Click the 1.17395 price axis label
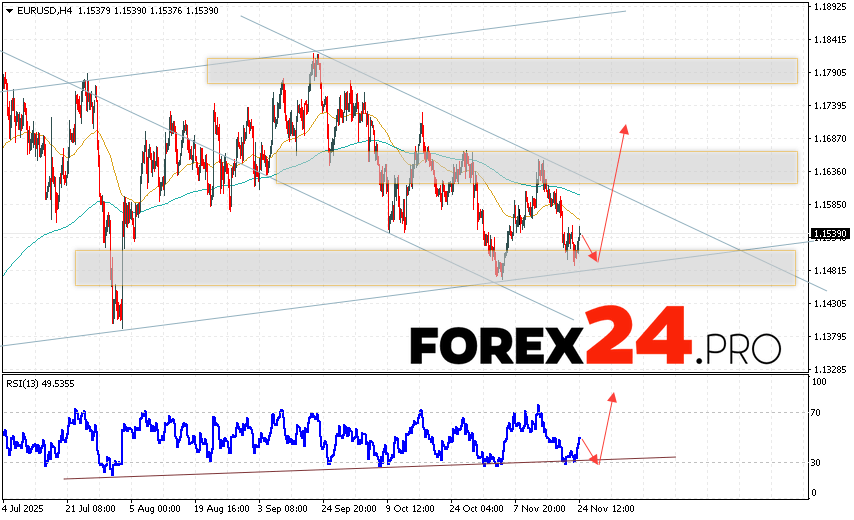Image resolution: width=854 pixels, height=520 pixels. [x=829, y=105]
